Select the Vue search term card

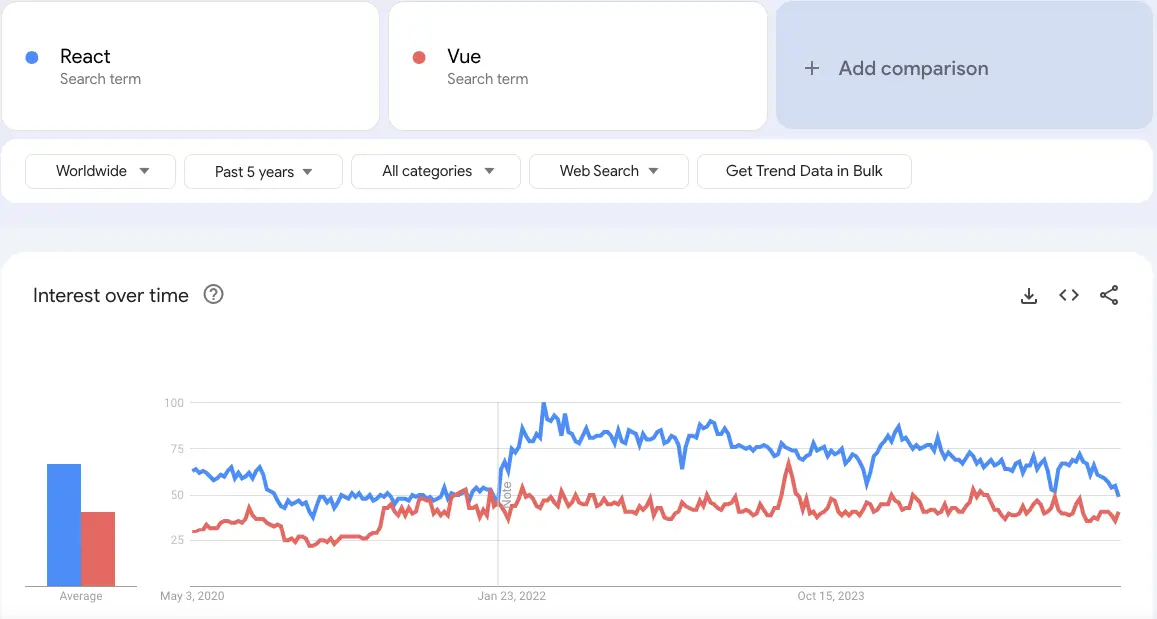pyautogui.click(x=577, y=66)
